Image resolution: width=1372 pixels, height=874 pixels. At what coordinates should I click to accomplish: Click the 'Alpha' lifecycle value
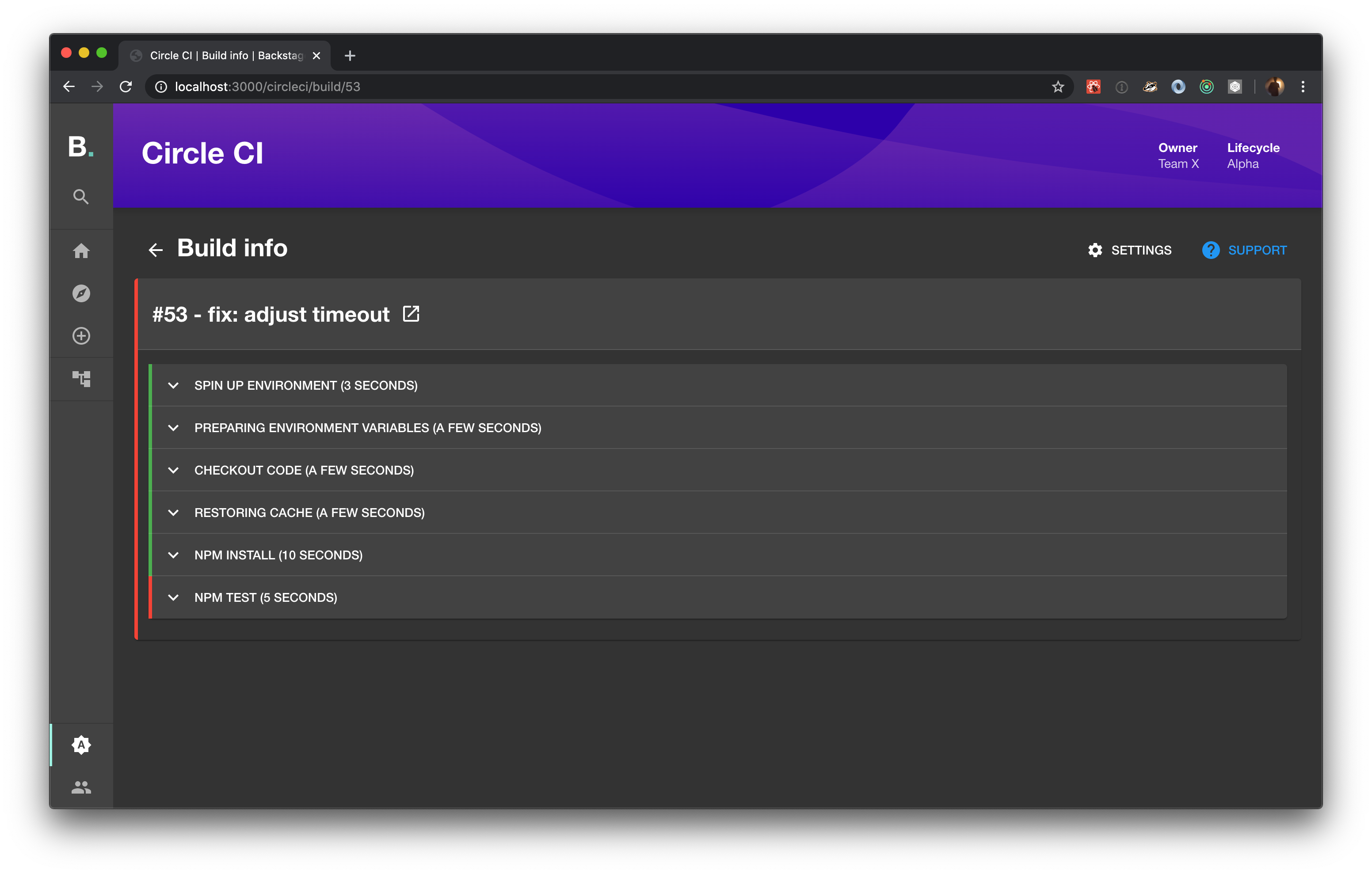(x=1242, y=164)
